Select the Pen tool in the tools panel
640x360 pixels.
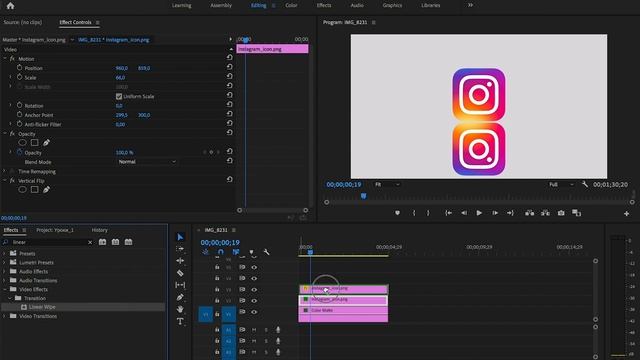point(180,297)
